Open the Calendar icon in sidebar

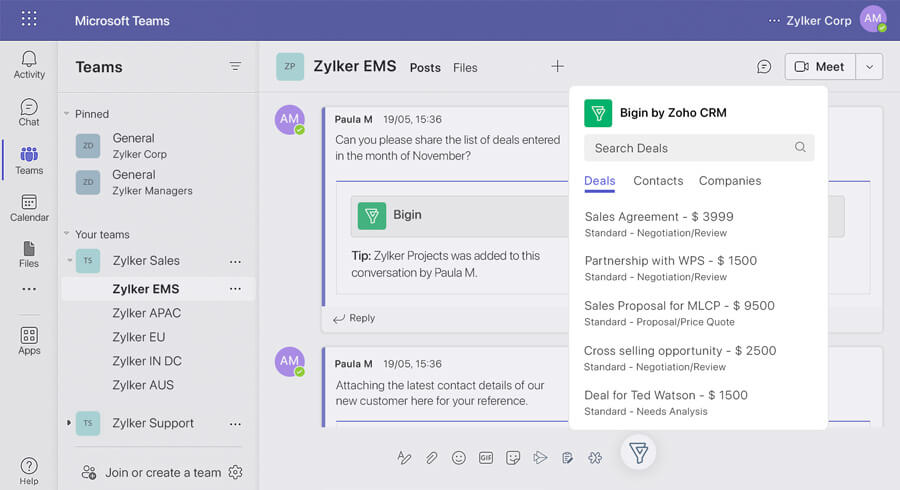[x=29, y=208]
